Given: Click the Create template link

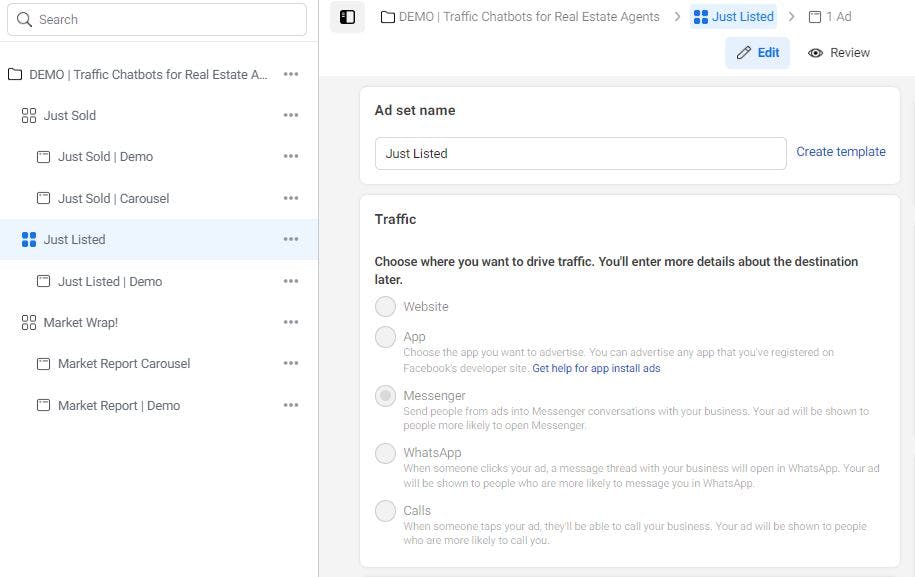Looking at the screenshot, I should pyautogui.click(x=840, y=152).
